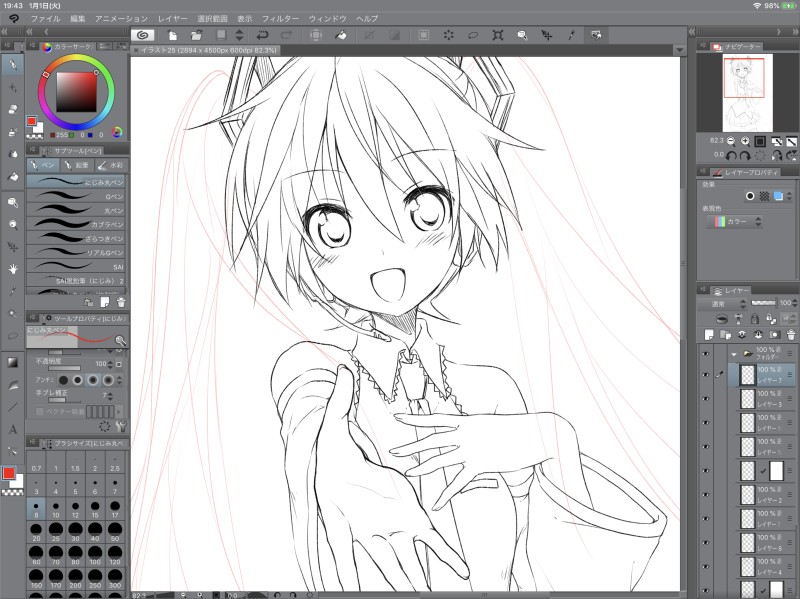Open a file using the folder icon
The image size is (800, 599).
click(196, 35)
